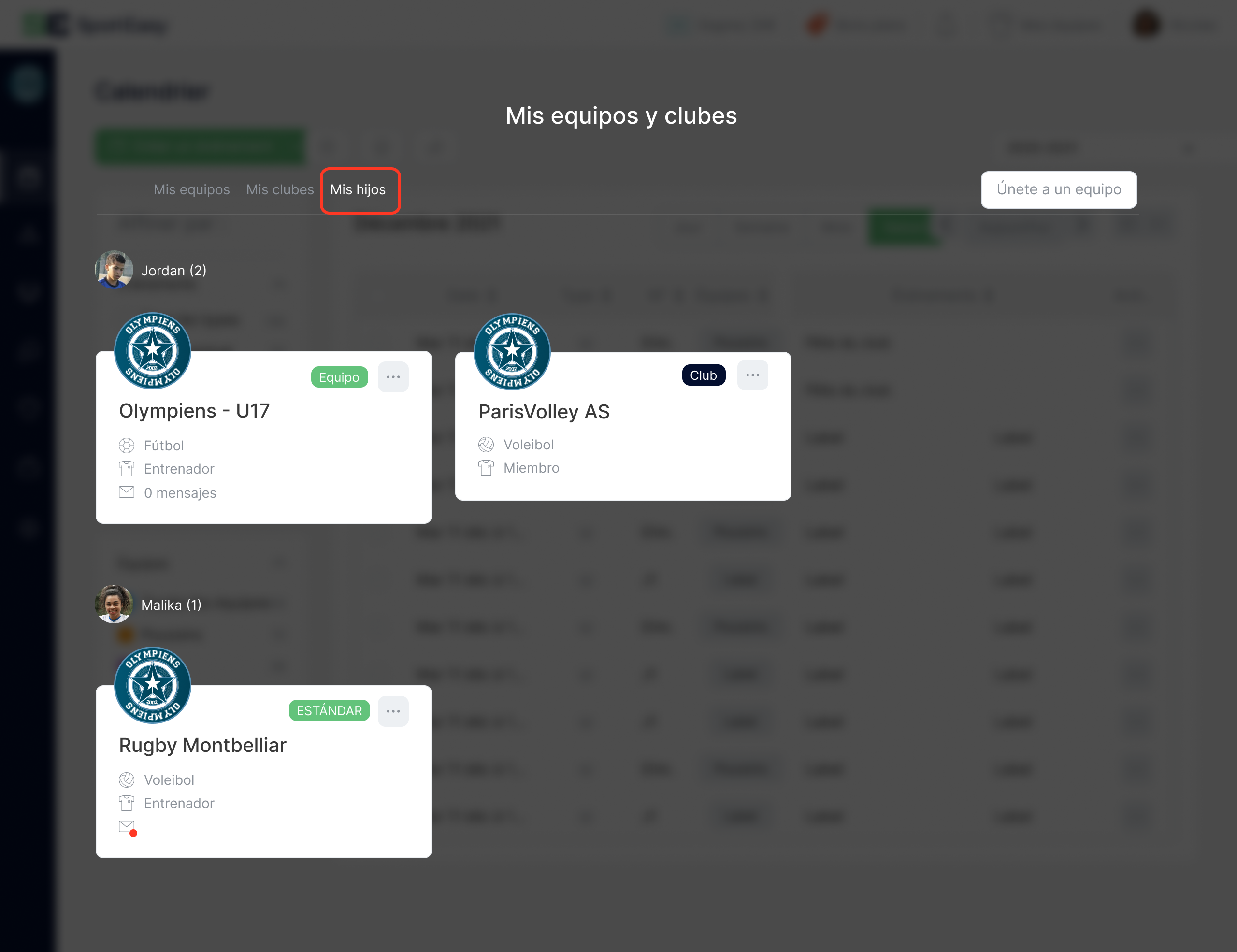Open the three-dot menu on Olympiens - U17 card
Viewport: 1237px width, 952px height.
click(393, 376)
